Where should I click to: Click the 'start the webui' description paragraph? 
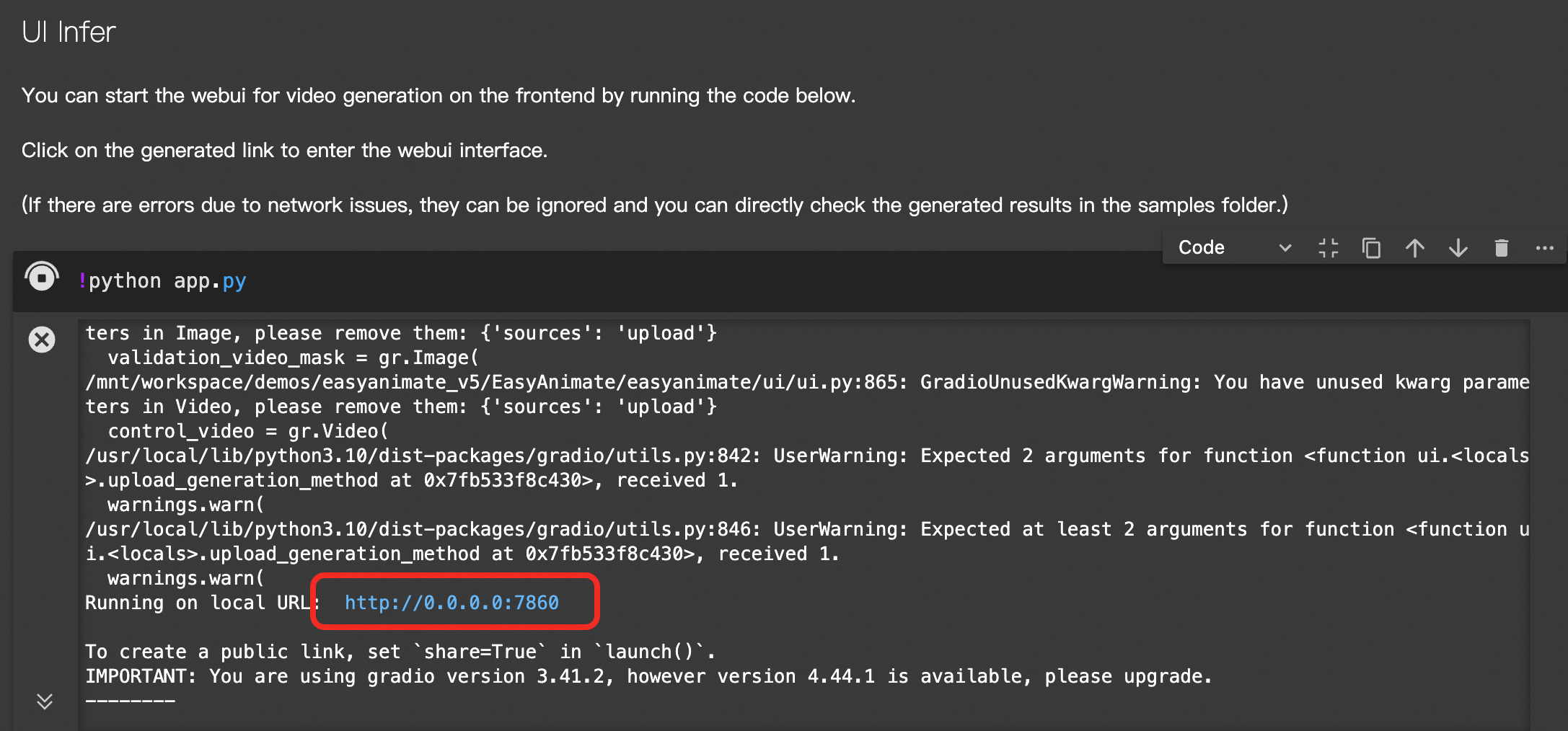coord(438,96)
